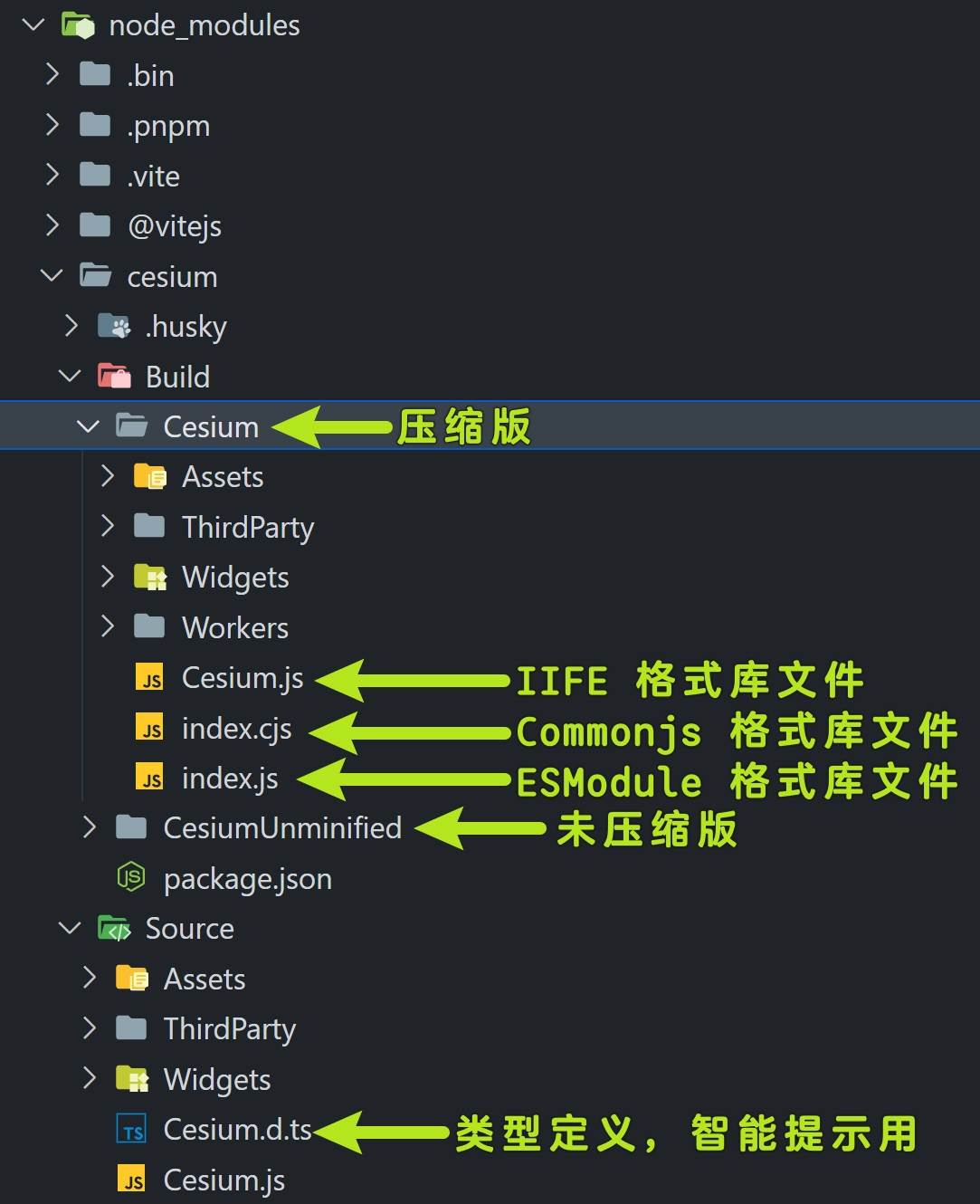Expand the .pnpm folder chevron

tap(52, 125)
